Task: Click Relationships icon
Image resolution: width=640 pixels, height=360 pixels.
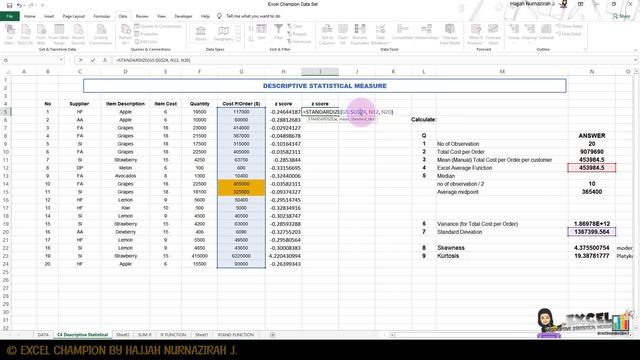Action: pos(427,32)
